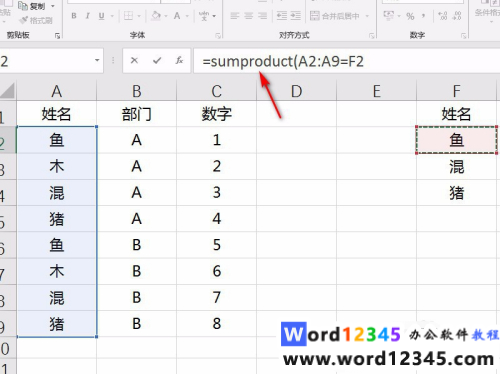The image size is (504, 375).
Task: Open Alignment (对齐方式) dialog launcher
Action: click(x=372, y=36)
